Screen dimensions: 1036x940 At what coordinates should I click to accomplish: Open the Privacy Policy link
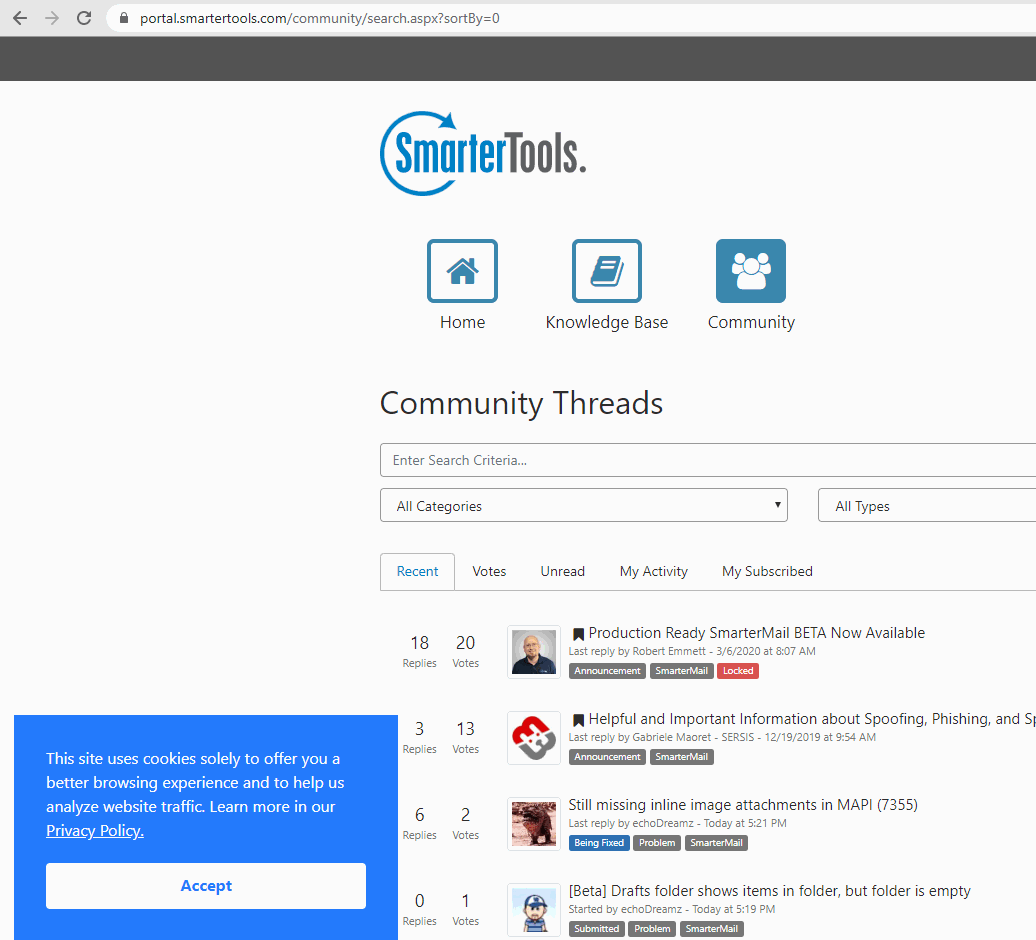[x=95, y=831]
